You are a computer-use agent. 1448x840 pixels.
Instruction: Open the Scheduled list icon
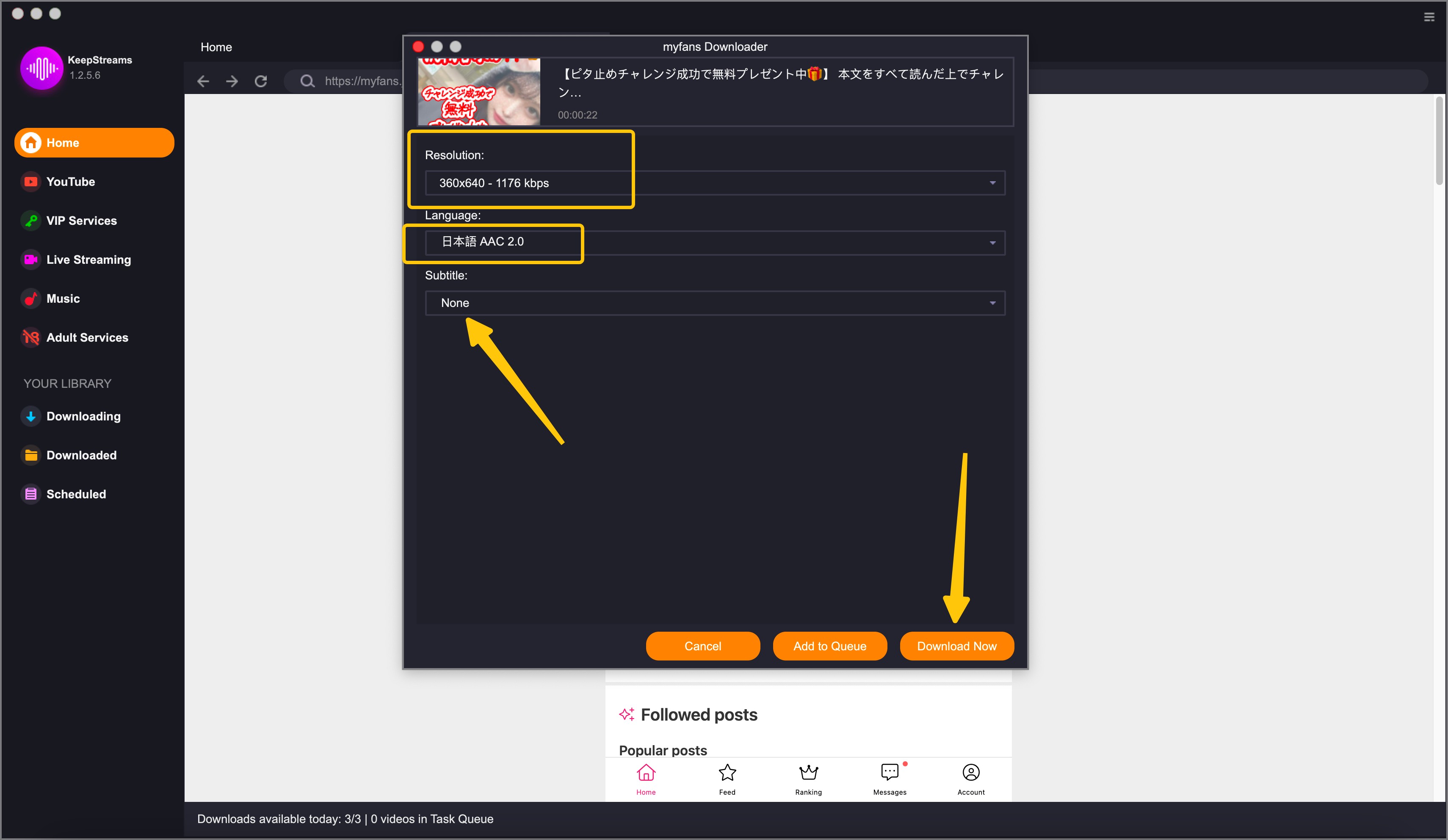point(31,494)
